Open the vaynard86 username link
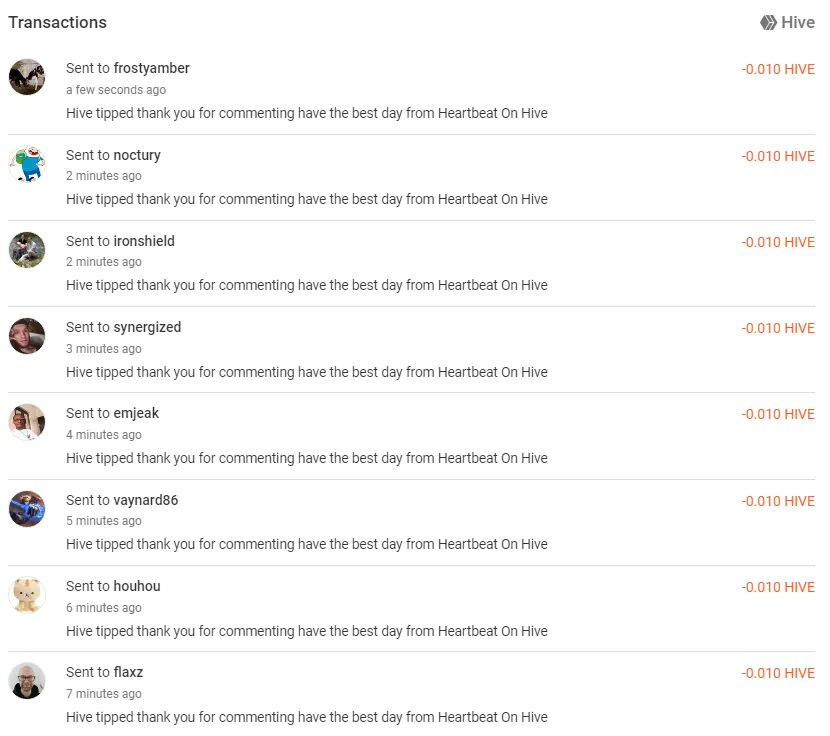This screenshot has width=830, height=736. 146,500
